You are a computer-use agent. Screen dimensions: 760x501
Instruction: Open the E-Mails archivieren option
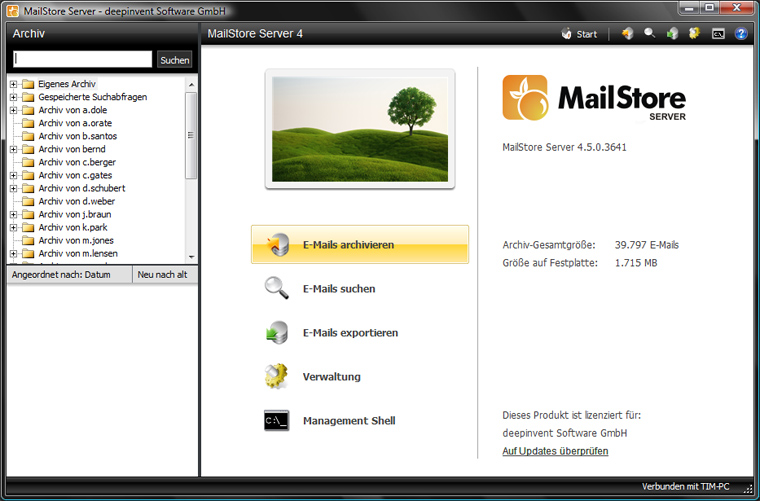tap(360, 245)
